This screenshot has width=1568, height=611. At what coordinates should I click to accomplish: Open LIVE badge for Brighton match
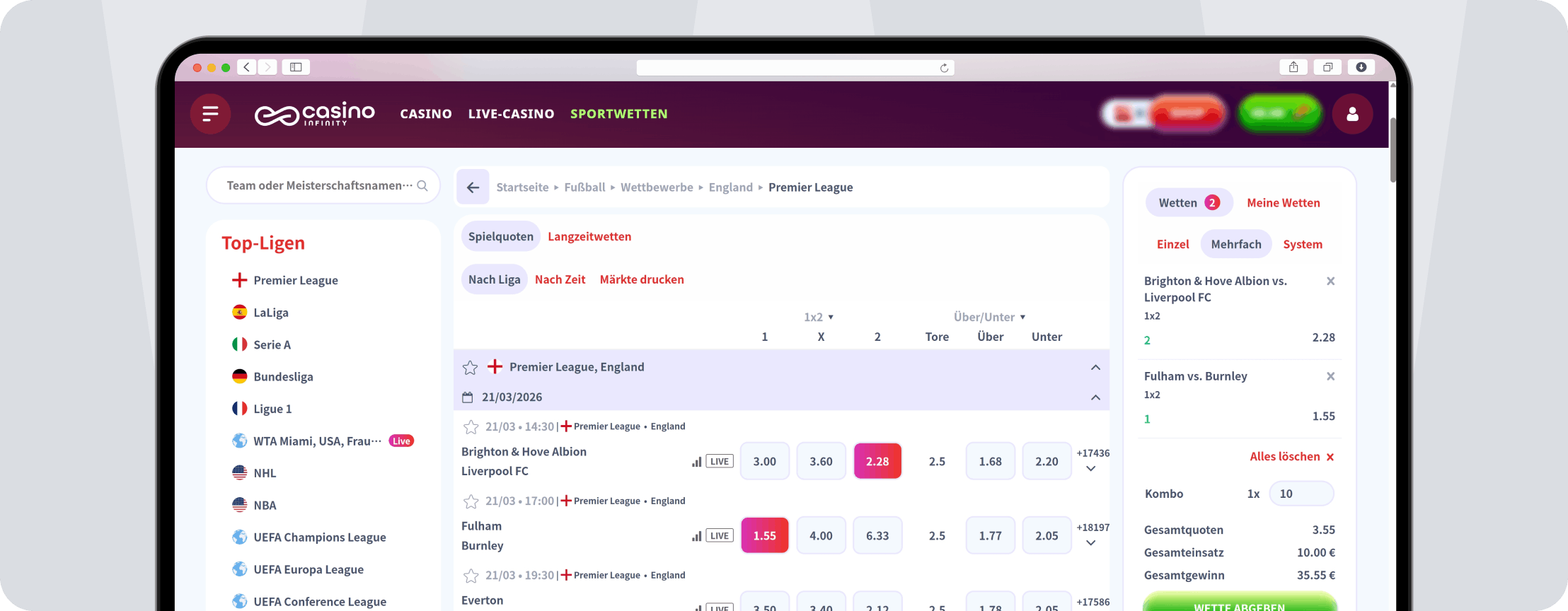(x=720, y=462)
